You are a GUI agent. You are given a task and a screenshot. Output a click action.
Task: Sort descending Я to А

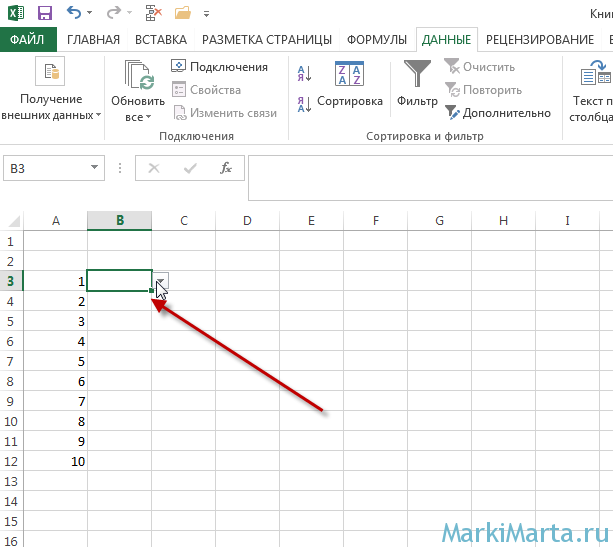click(304, 104)
